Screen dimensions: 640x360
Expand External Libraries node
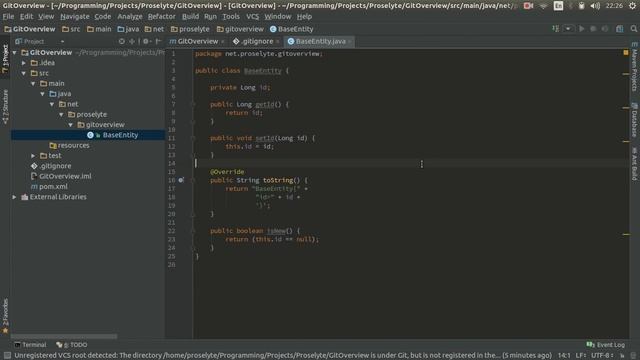15,197
